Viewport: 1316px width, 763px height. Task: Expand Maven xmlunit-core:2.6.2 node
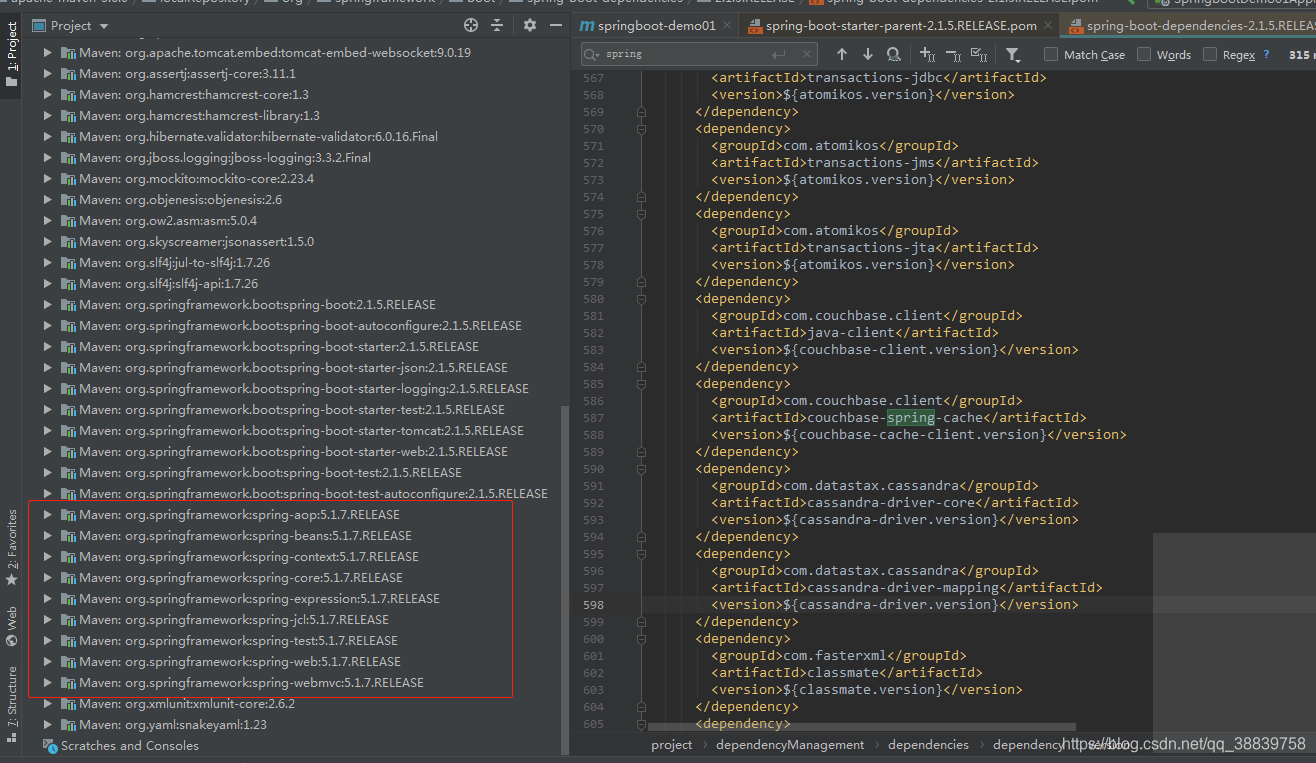tap(48, 704)
